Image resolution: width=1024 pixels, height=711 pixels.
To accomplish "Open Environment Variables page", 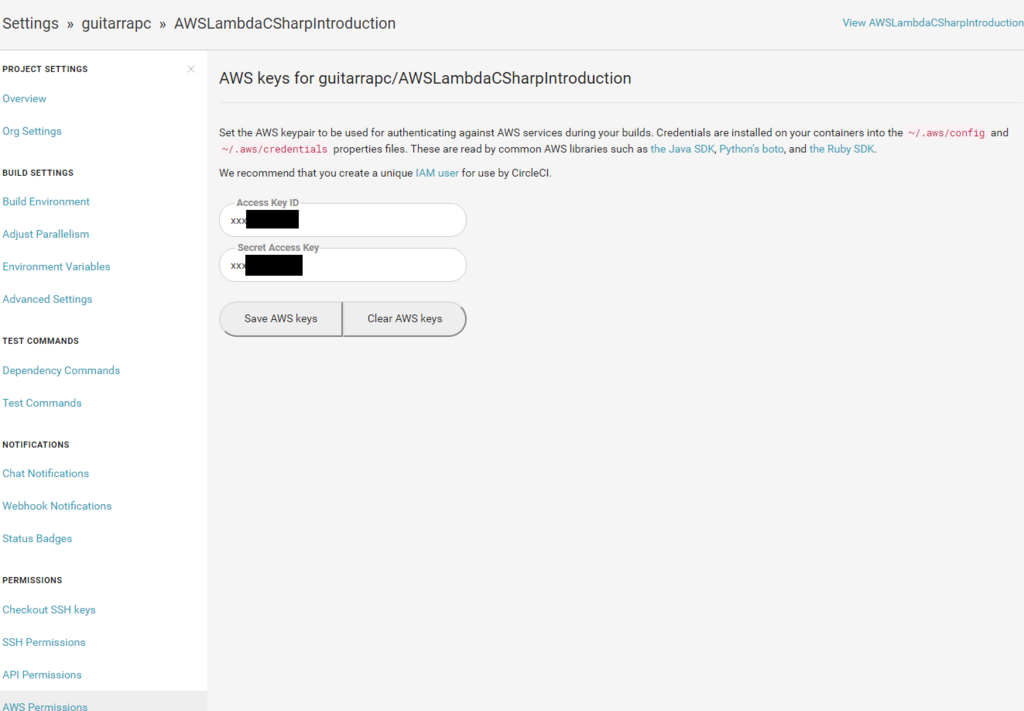I will 56,266.
